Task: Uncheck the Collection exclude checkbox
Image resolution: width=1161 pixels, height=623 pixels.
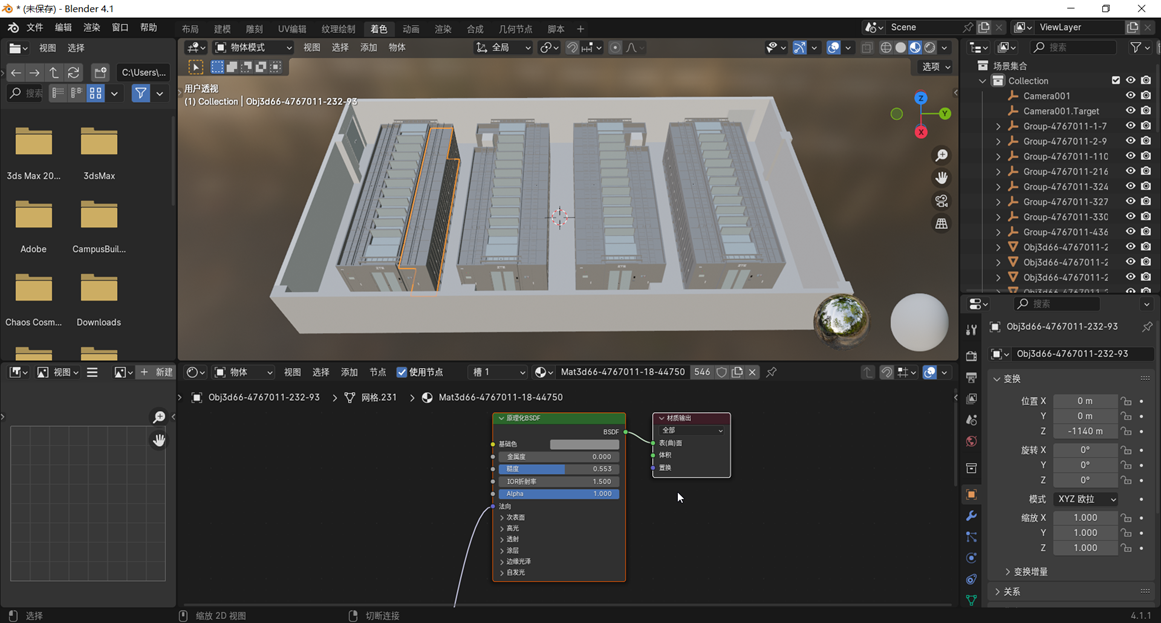Action: [x=1116, y=81]
